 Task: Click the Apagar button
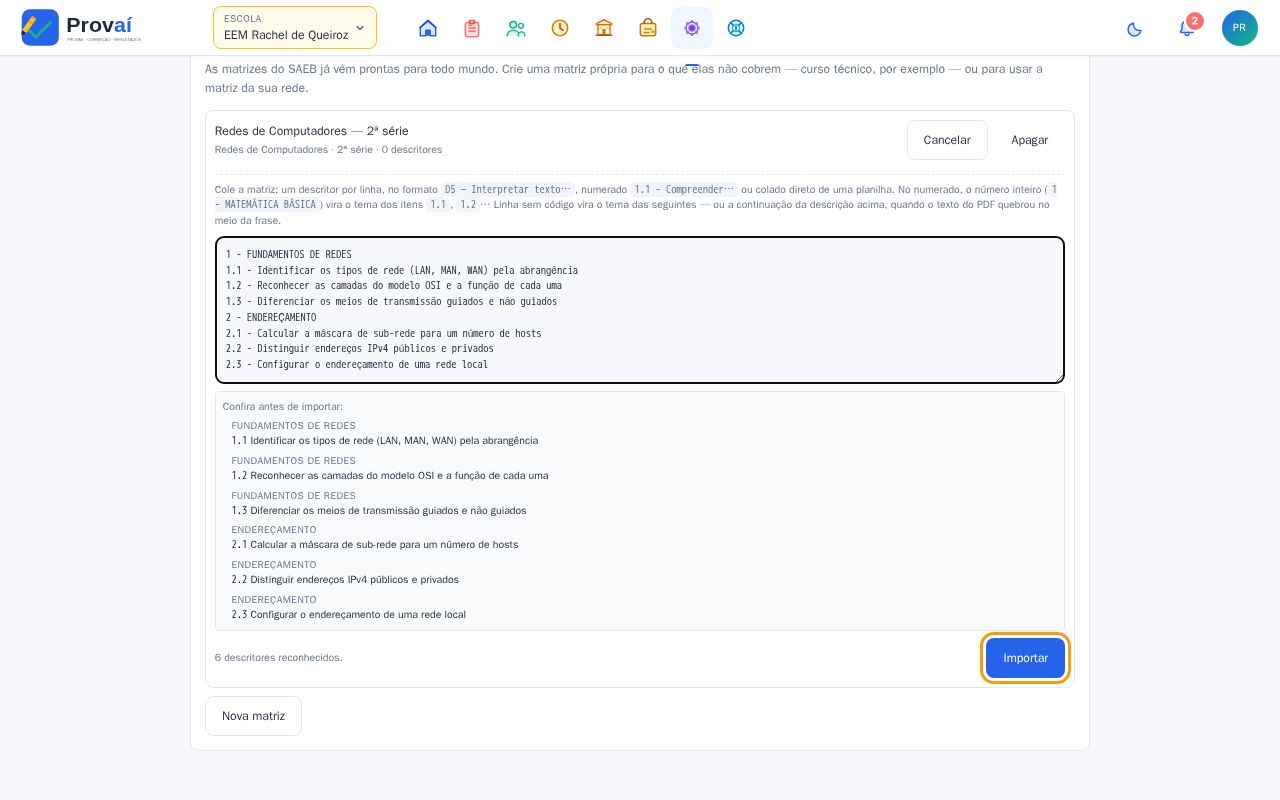tap(1029, 140)
